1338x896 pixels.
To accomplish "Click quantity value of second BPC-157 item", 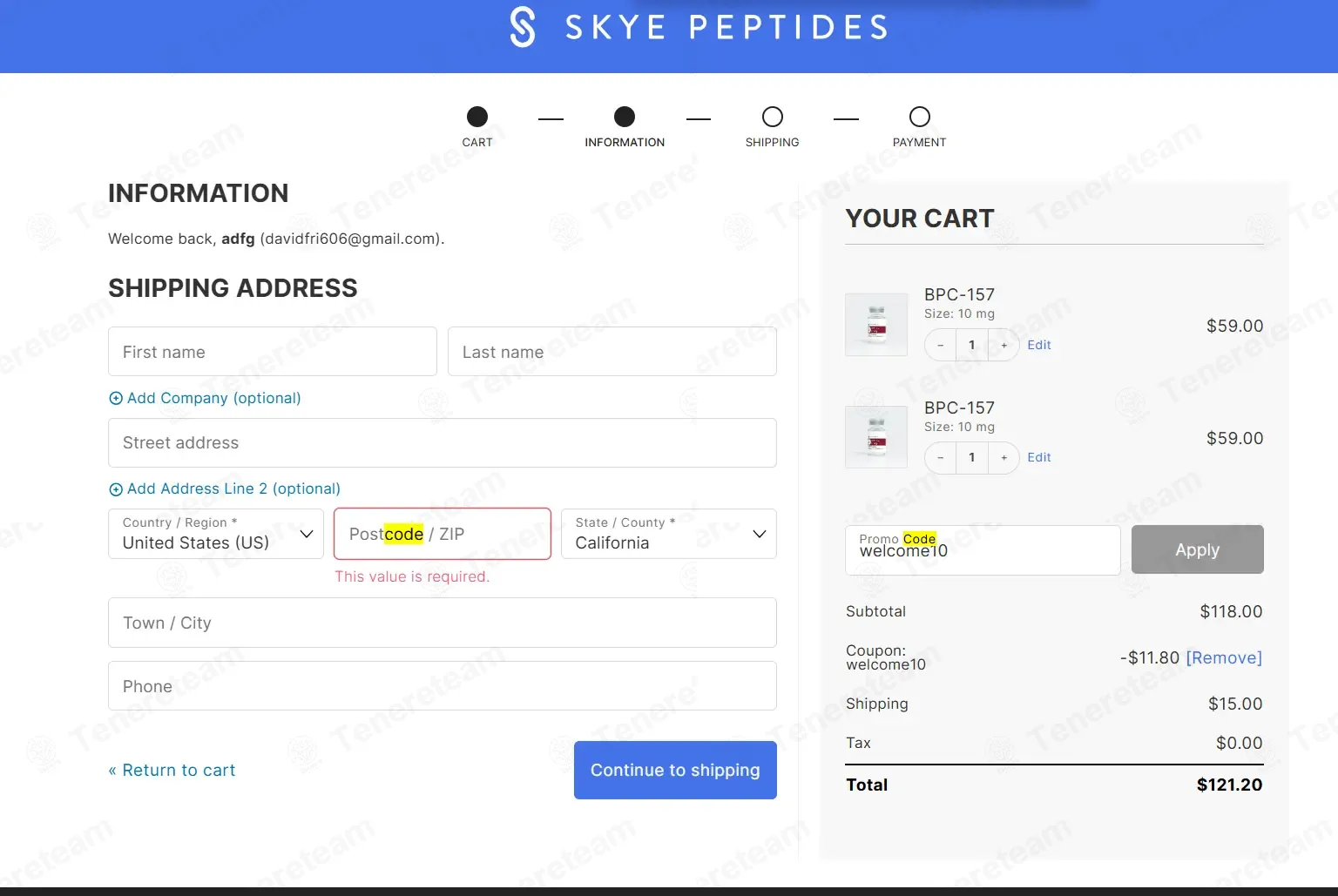I will pos(972,457).
